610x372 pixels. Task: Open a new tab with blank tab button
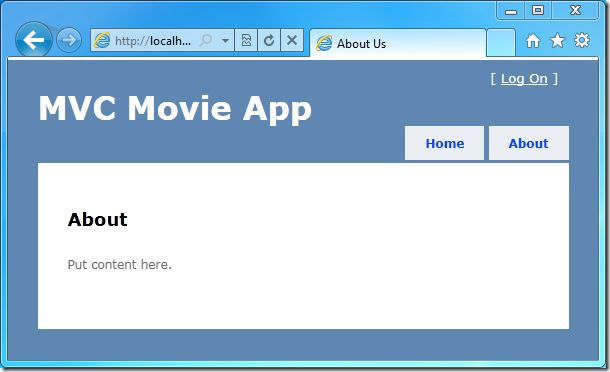(x=501, y=43)
